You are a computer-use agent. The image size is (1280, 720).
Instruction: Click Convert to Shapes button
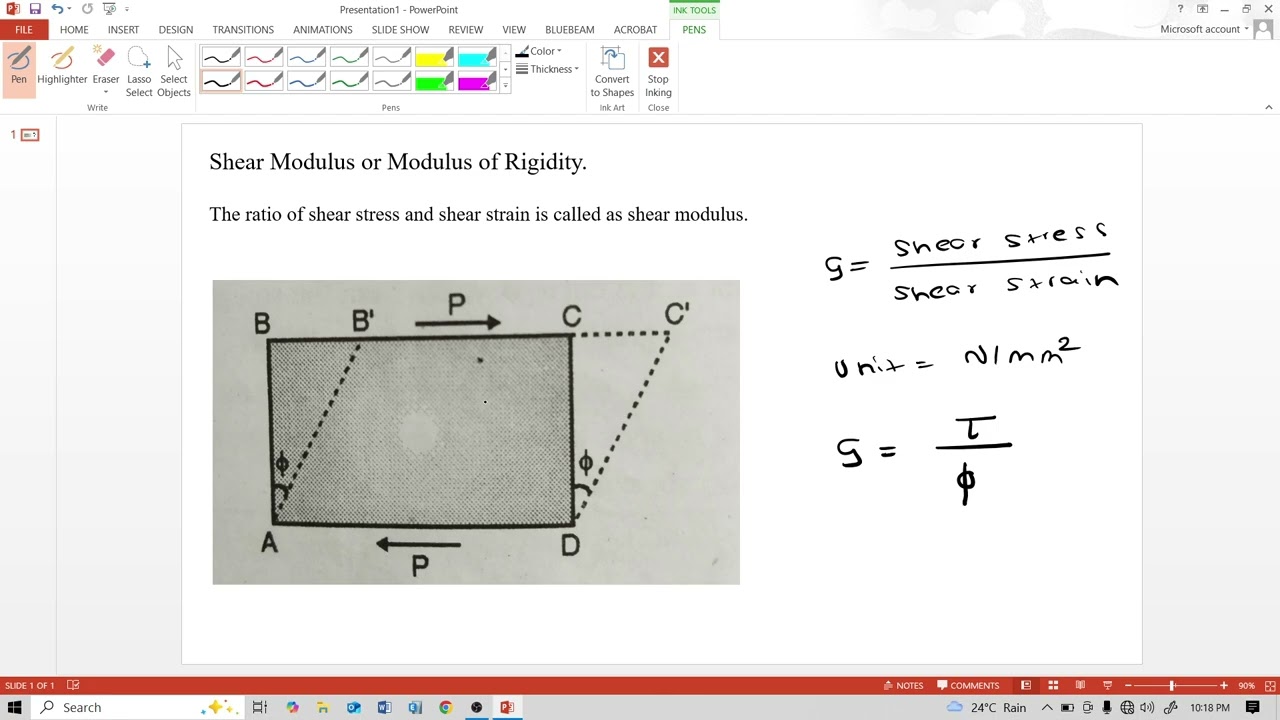[612, 71]
